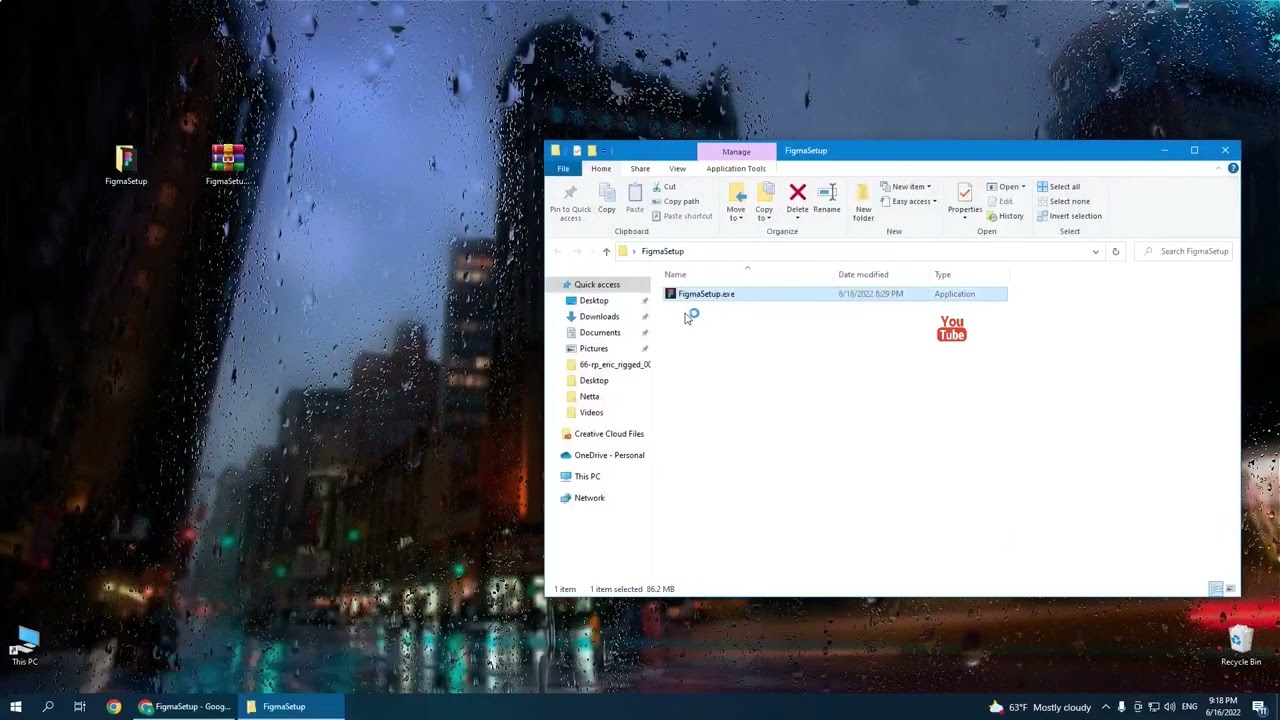The height and width of the screenshot is (720, 1280).
Task: Select Recycle Bin desktop icon
Action: 1241,646
